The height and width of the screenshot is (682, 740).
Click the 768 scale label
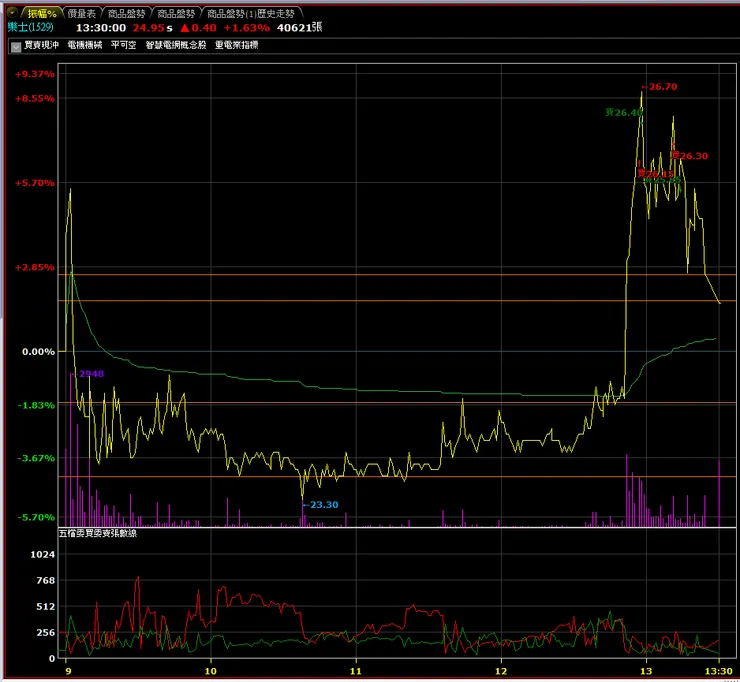46,581
